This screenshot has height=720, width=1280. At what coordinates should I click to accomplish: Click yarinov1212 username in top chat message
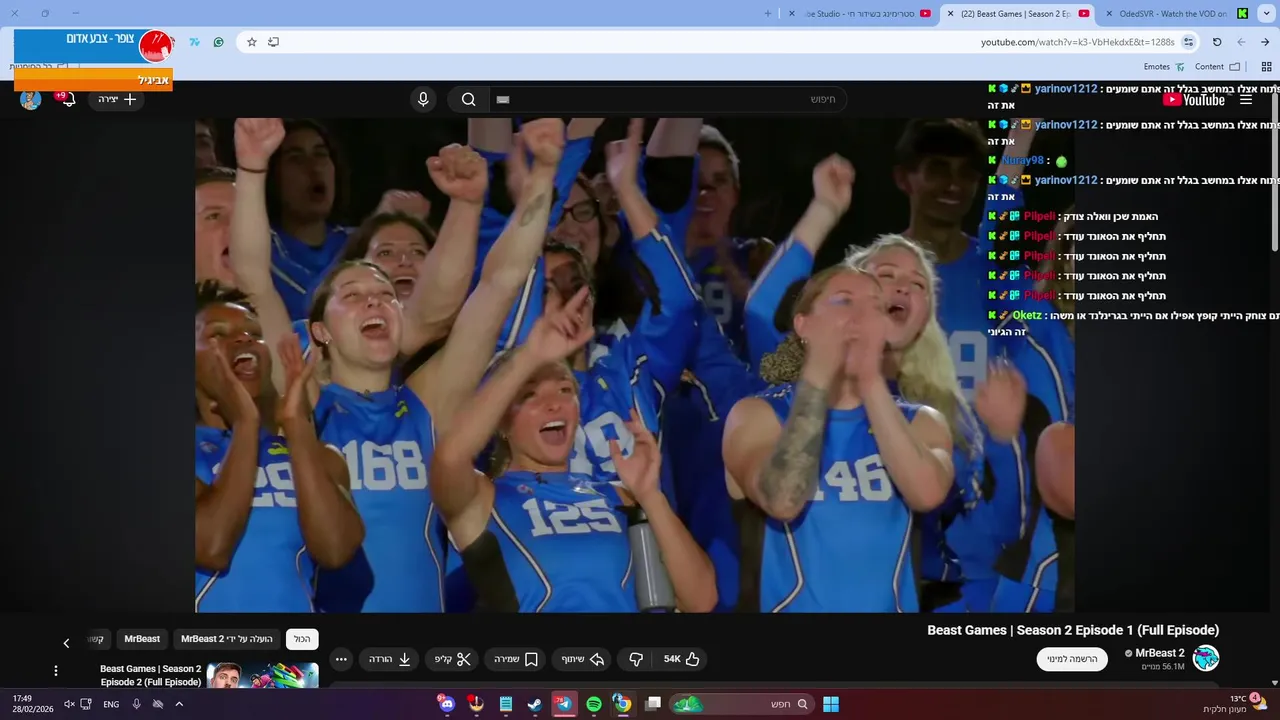(1065, 89)
